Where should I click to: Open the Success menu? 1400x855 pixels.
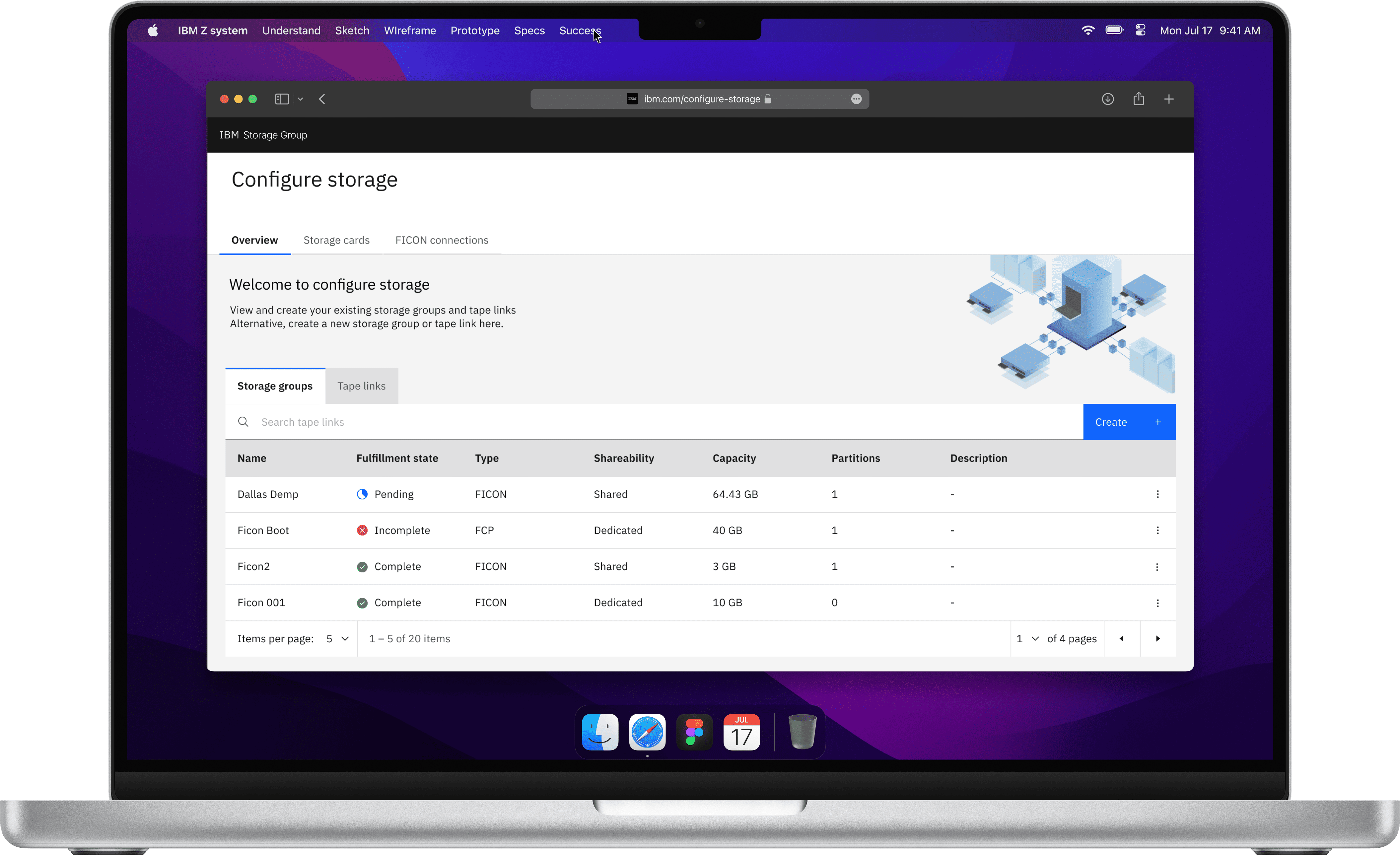(x=580, y=30)
